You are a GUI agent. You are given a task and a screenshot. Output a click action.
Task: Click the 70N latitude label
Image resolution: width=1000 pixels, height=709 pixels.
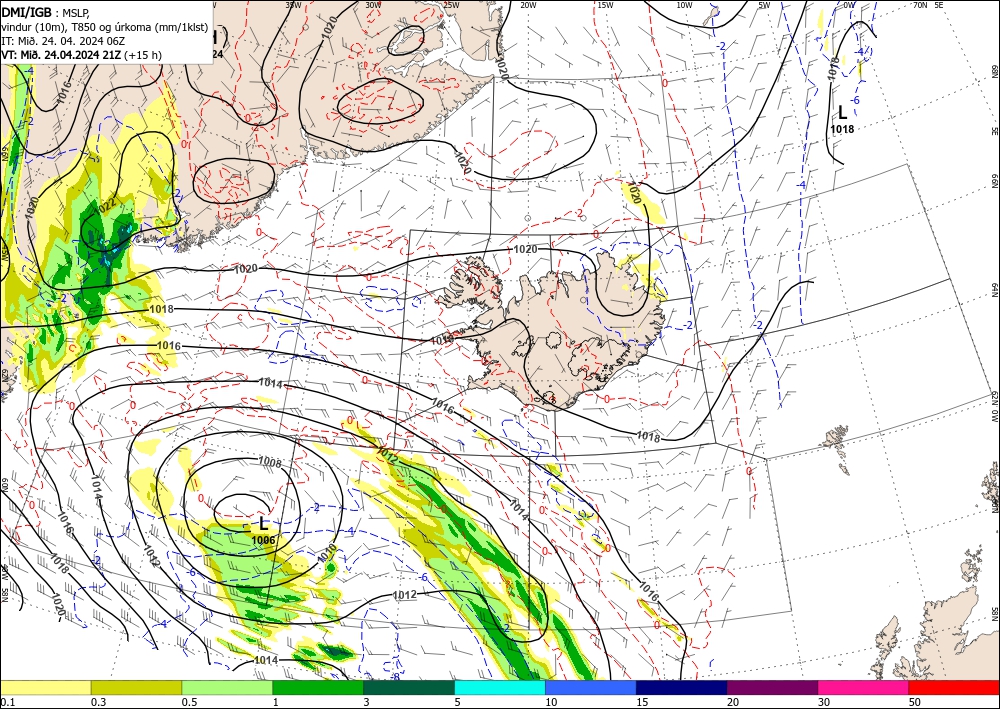click(x=920, y=5)
